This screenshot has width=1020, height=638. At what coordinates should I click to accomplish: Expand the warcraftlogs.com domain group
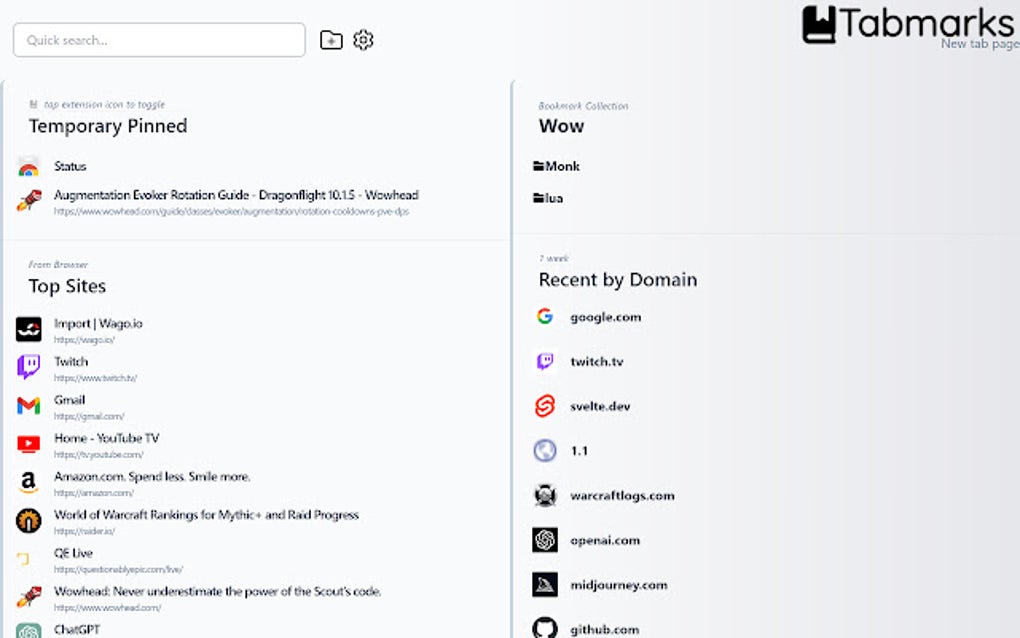click(544, 495)
